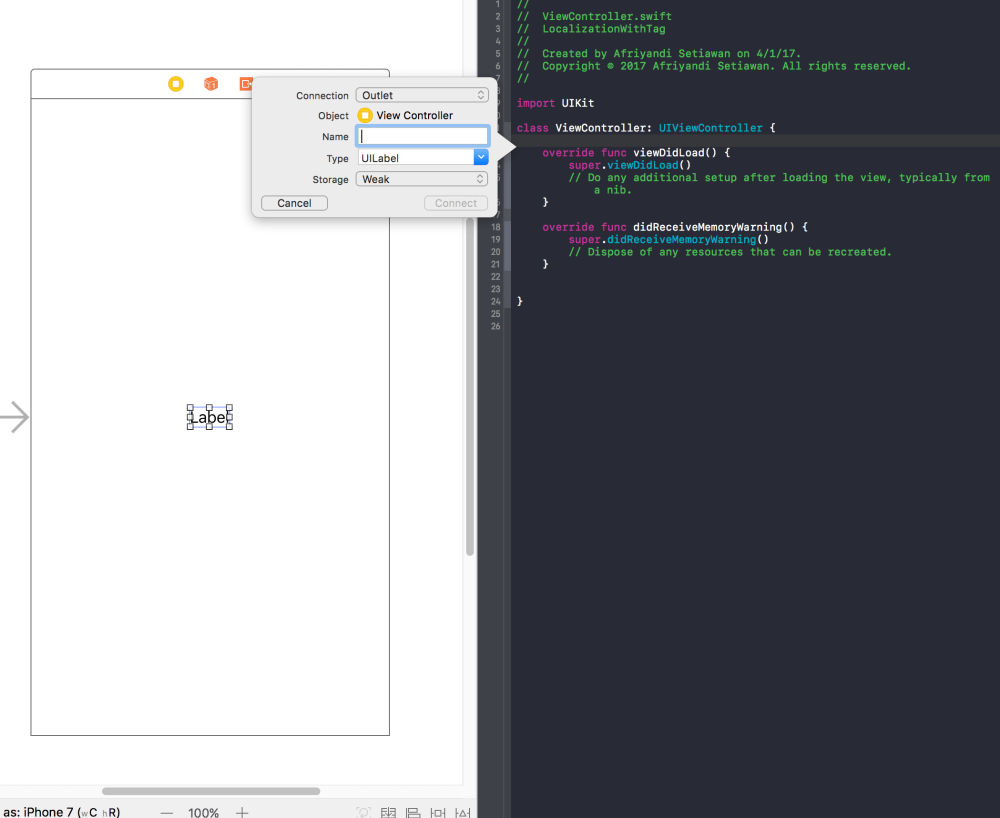Click 'UIViewController' superclass text
The image size is (1000, 818).
[x=710, y=128]
